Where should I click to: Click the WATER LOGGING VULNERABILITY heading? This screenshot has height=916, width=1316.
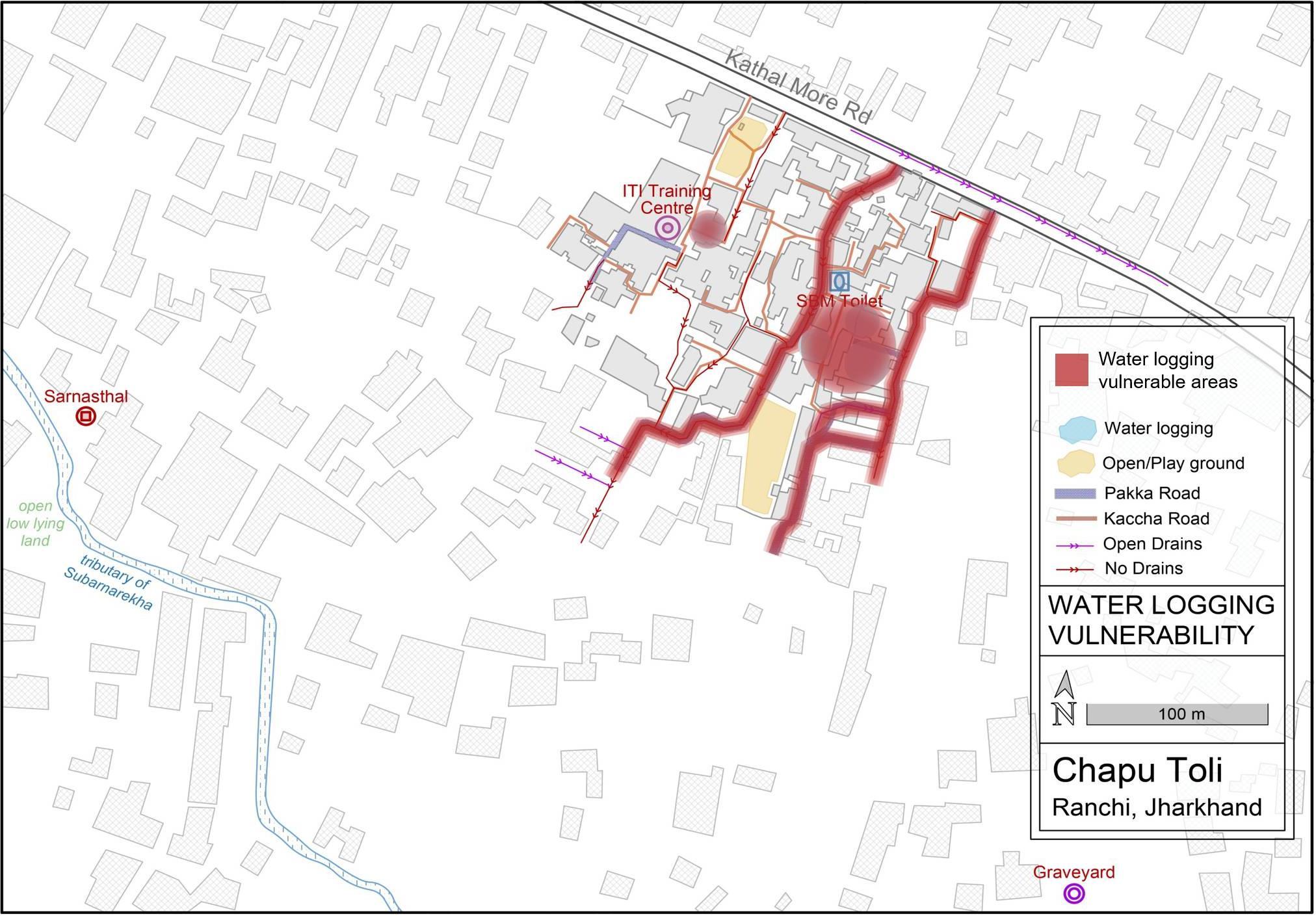1161,620
